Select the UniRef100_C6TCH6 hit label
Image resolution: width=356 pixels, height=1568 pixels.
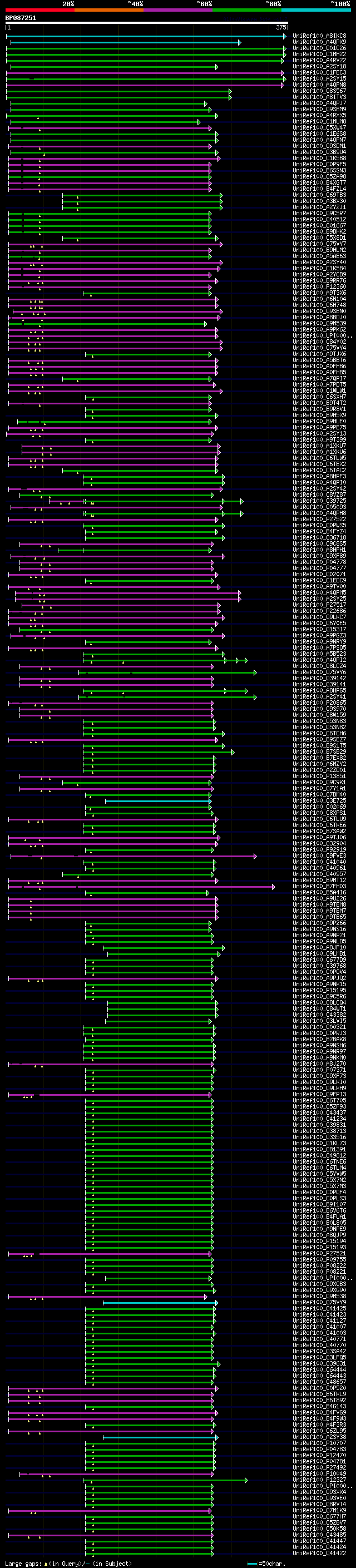click(319, 734)
